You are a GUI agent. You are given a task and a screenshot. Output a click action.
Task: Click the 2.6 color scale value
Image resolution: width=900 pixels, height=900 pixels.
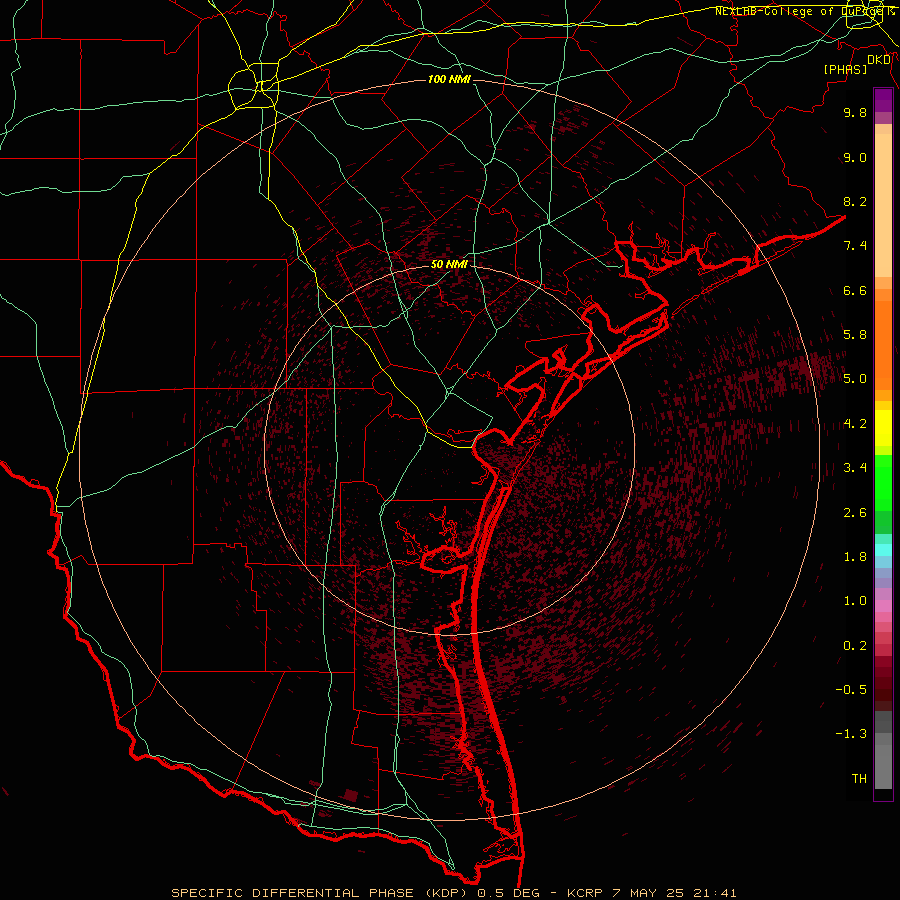(x=855, y=513)
